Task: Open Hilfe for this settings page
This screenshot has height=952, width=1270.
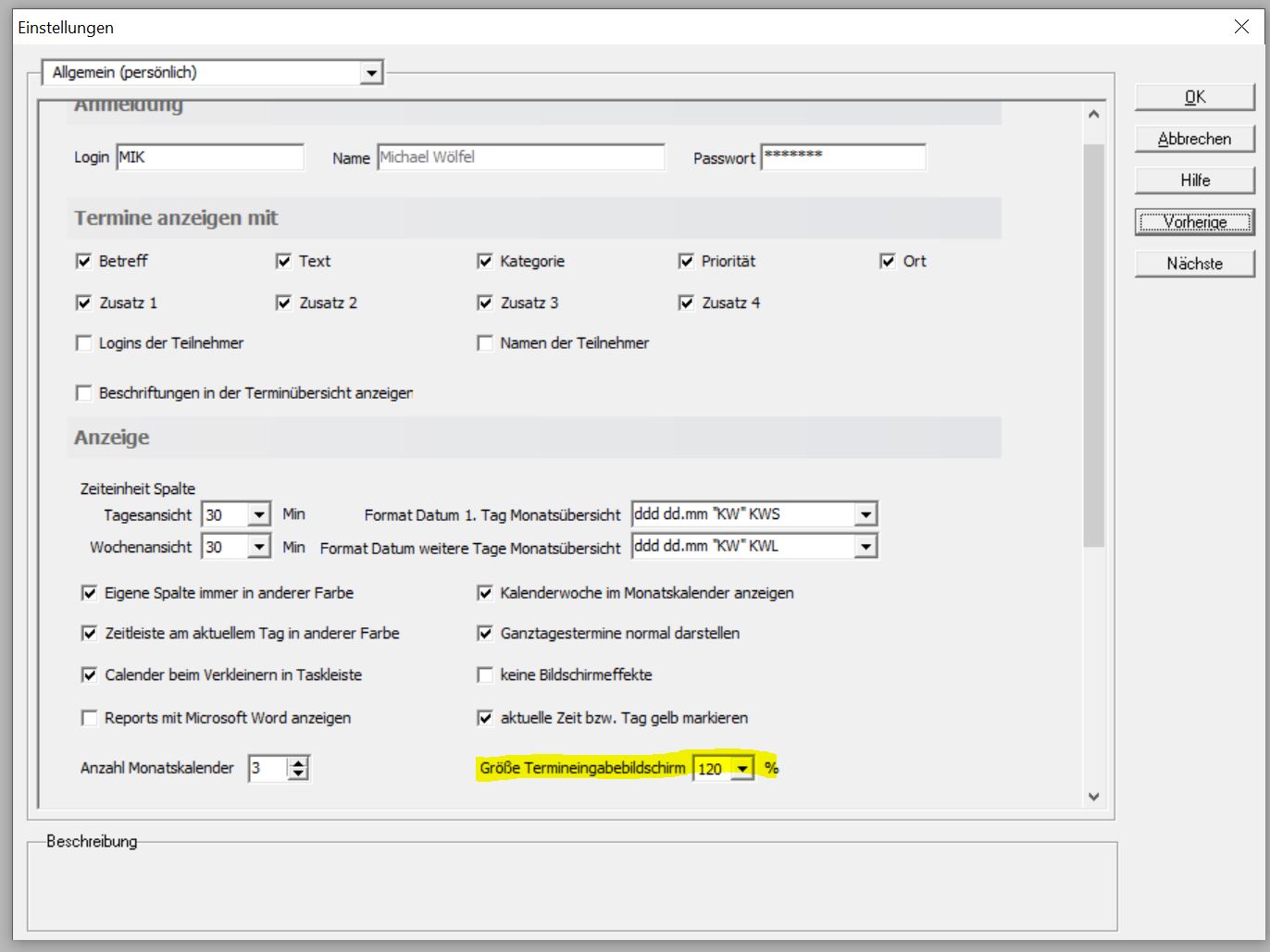Action: click(1194, 179)
